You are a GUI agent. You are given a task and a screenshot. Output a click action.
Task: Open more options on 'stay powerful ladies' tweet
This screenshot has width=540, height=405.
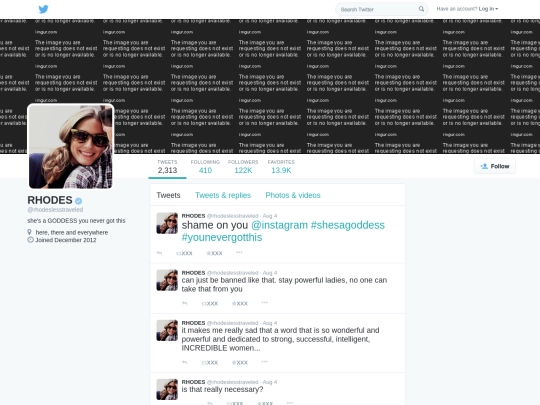[x=264, y=303]
